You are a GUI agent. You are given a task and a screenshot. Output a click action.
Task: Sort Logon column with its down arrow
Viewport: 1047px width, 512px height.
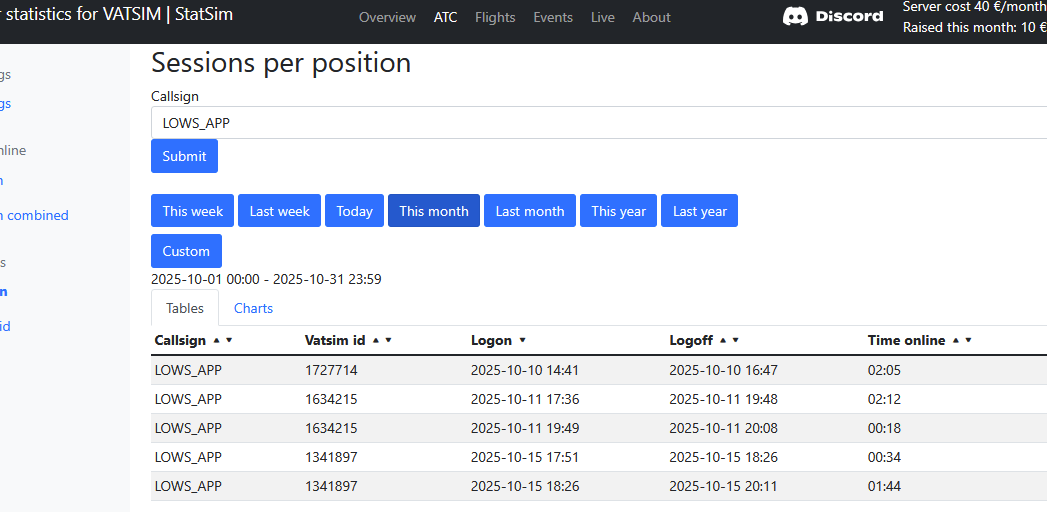522,341
